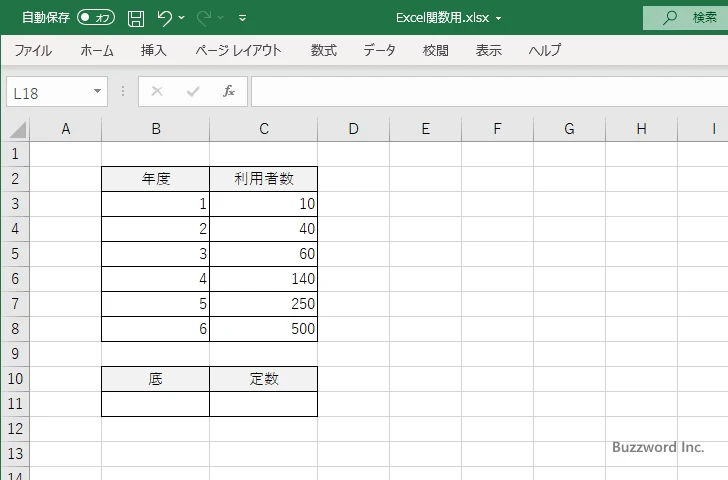This screenshot has width=728, height=480.
Task: Select column G header
Action: pyautogui.click(x=569, y=129)
